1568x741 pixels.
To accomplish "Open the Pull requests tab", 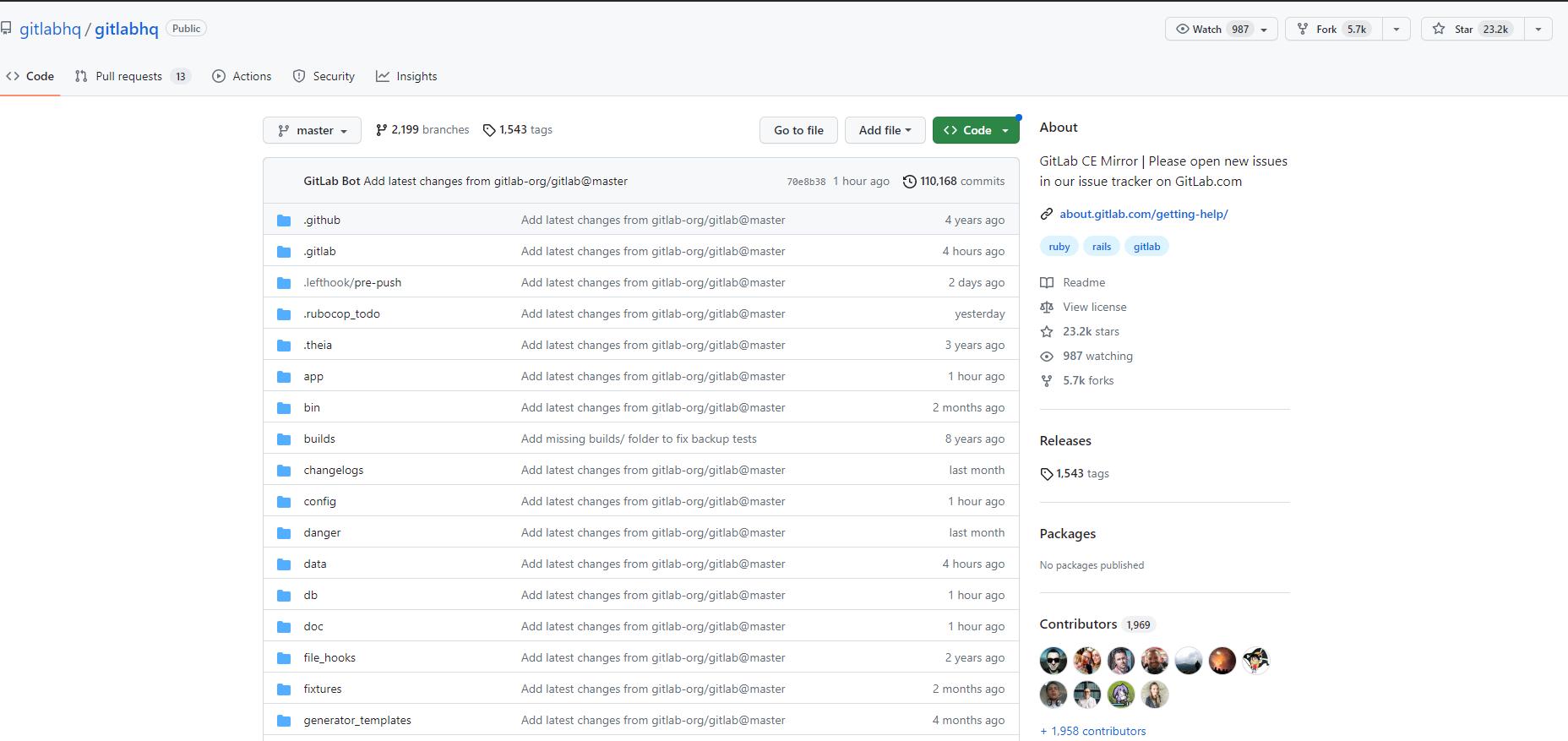I will 133,76.
